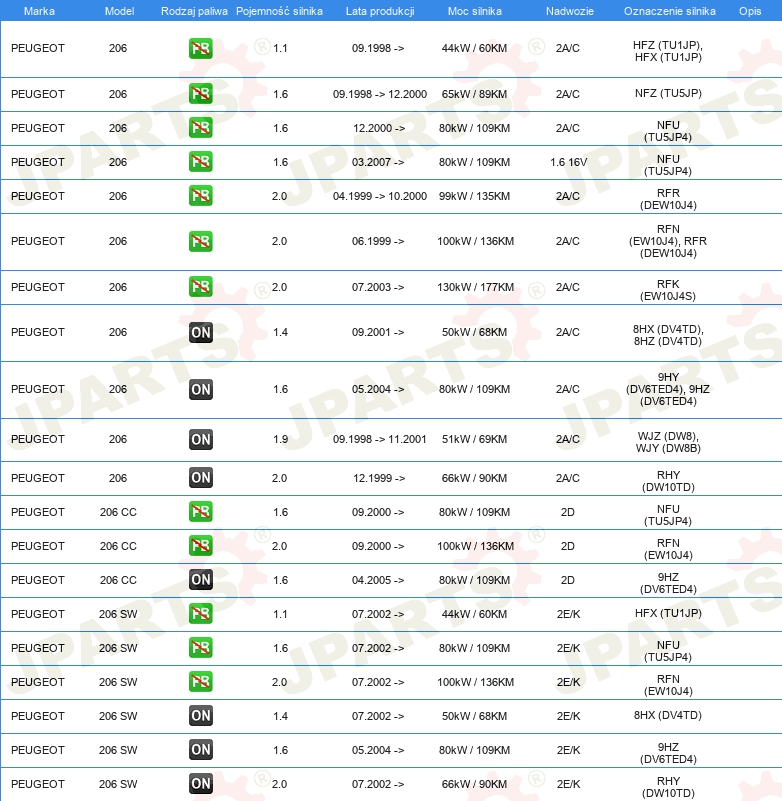Select engine code HFZ (TU1JP), HFX (TU1JP)

[x=668, y=51]
